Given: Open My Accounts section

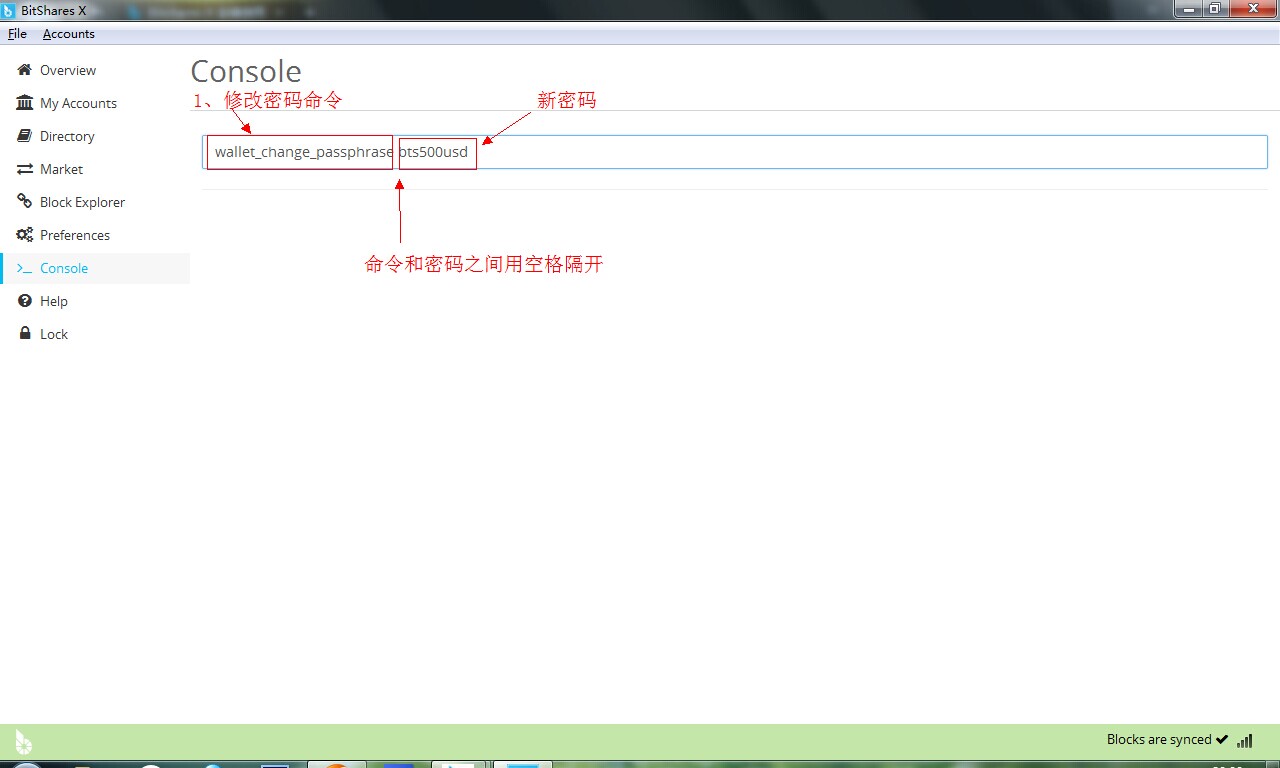Looking at the screenshot, I should 78,103.
